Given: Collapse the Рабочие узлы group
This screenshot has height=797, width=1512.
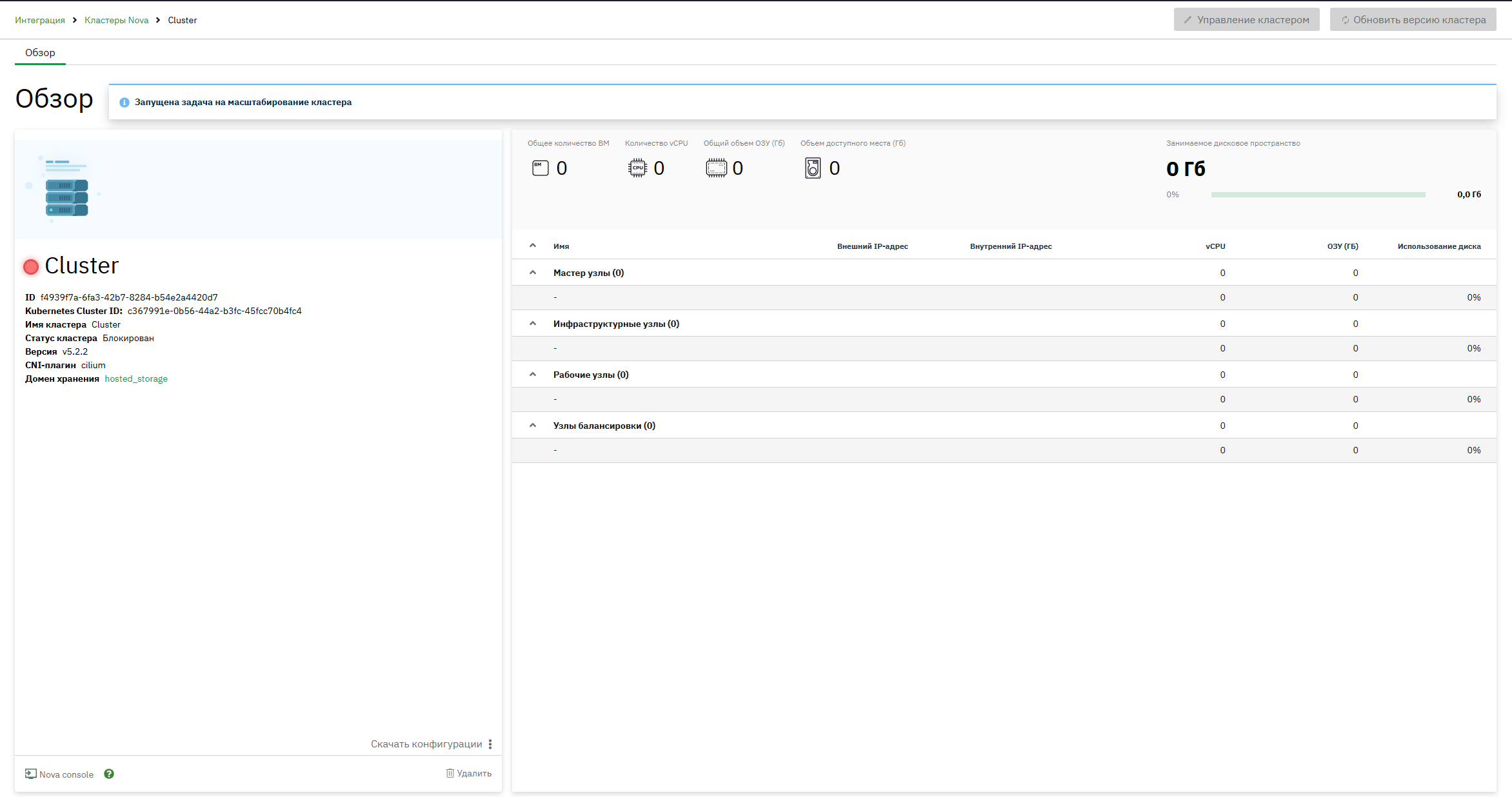Looking at the screenshot, I should 533,374.
